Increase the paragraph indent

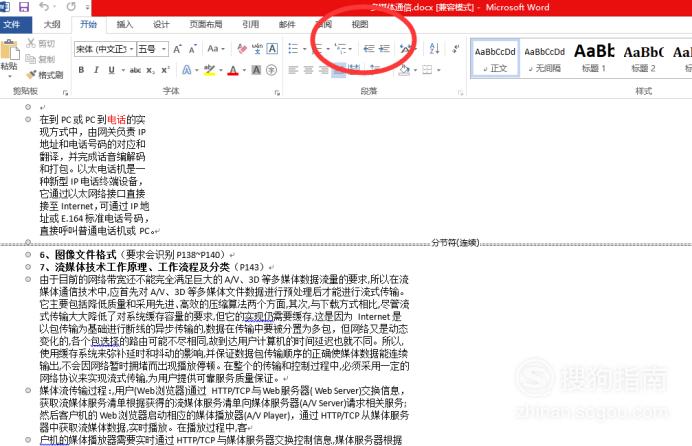[x=384, y=49]
